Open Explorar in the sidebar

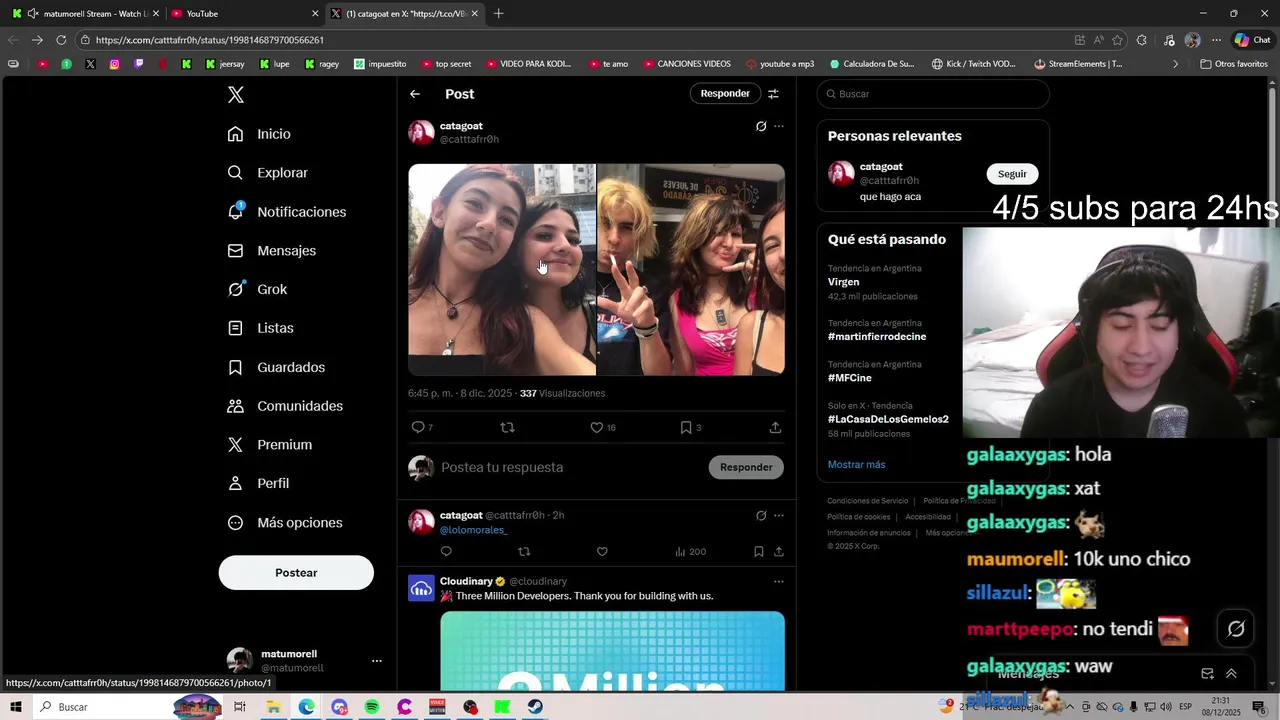[267, 173]
